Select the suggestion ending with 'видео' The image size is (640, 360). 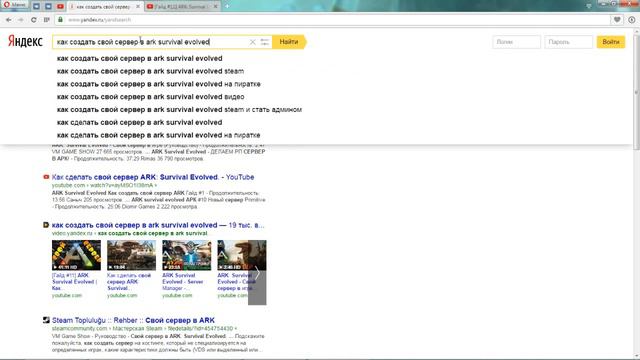click(x=150, y=97)
